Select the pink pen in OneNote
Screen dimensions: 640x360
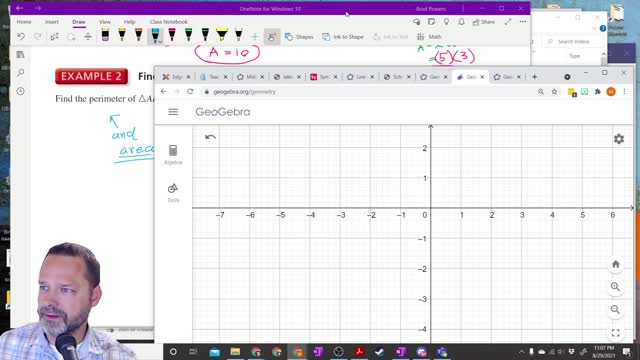[x=172, y=36]
